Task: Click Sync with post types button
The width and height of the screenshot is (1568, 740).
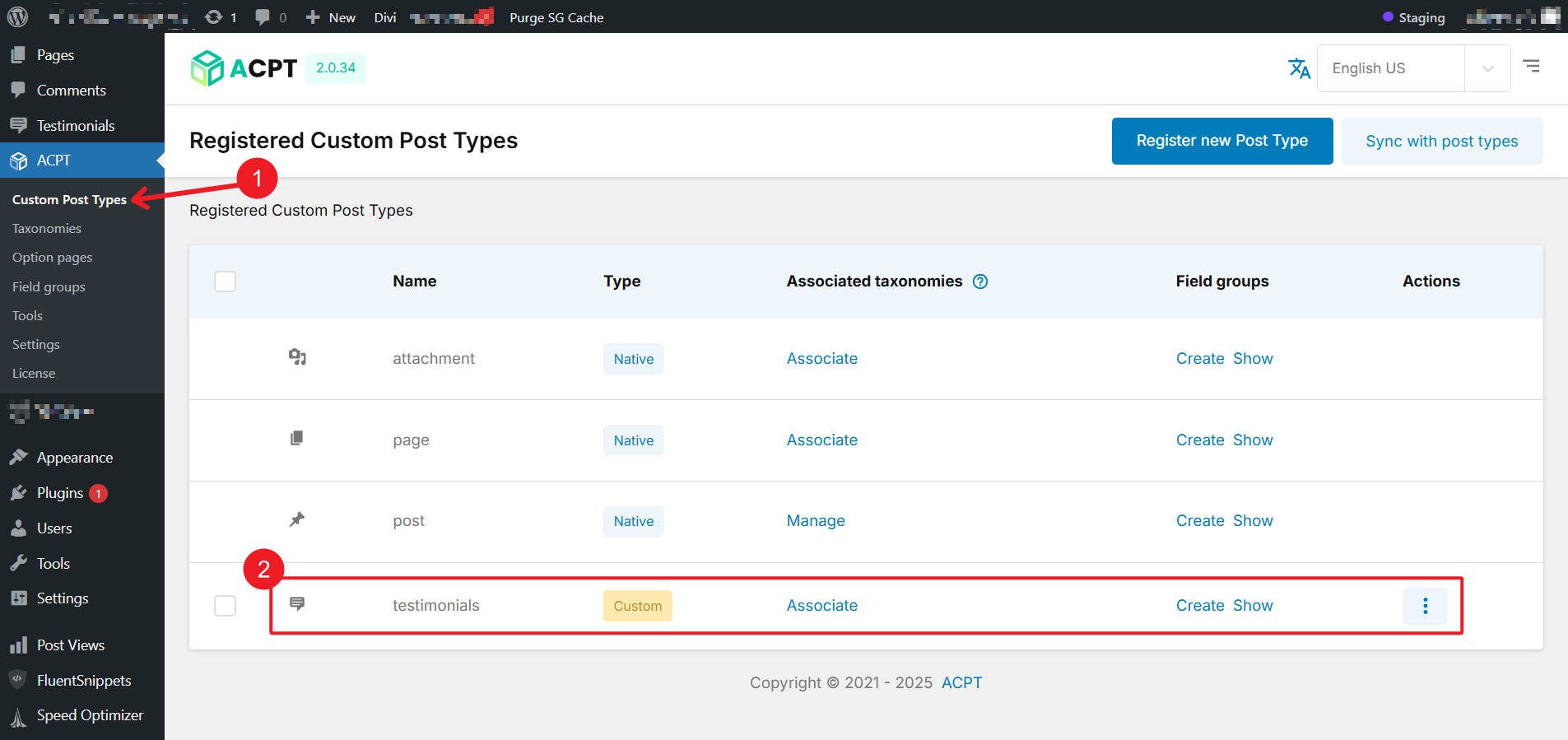Action: click(1441, 142)
